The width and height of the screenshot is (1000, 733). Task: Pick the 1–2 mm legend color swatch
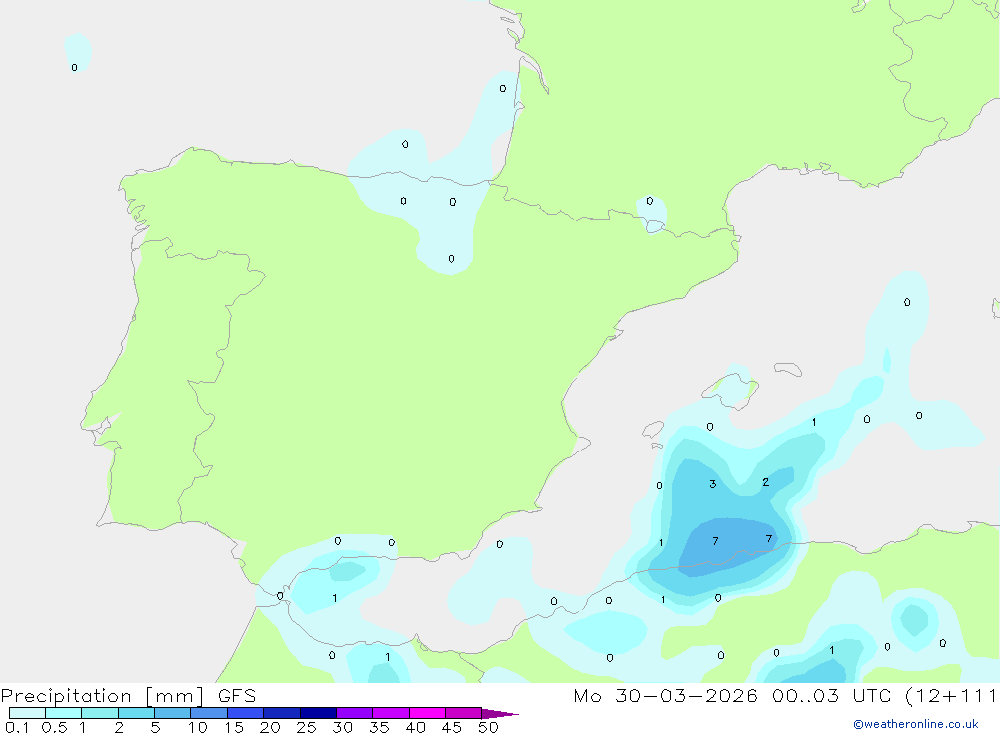tap(100, 713)
